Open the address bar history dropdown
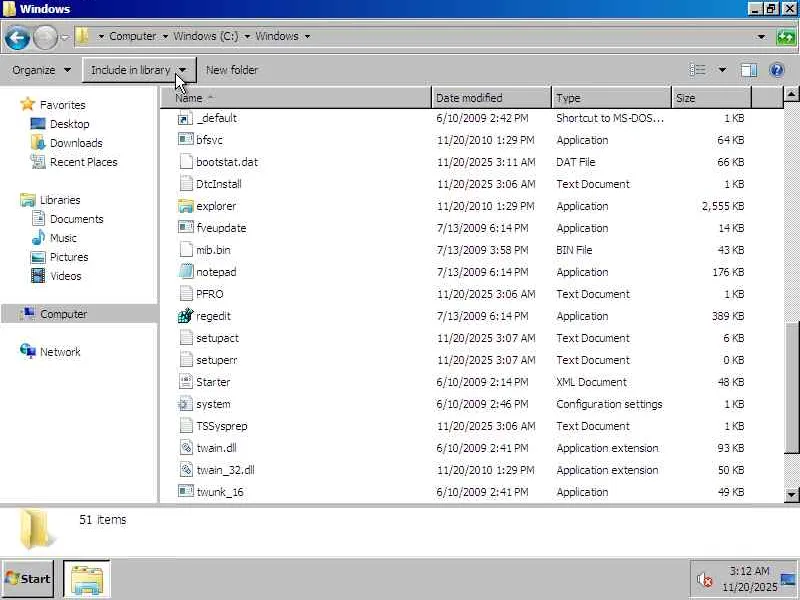The width and height of the screenshot is (800, 600). click(761, 37)
